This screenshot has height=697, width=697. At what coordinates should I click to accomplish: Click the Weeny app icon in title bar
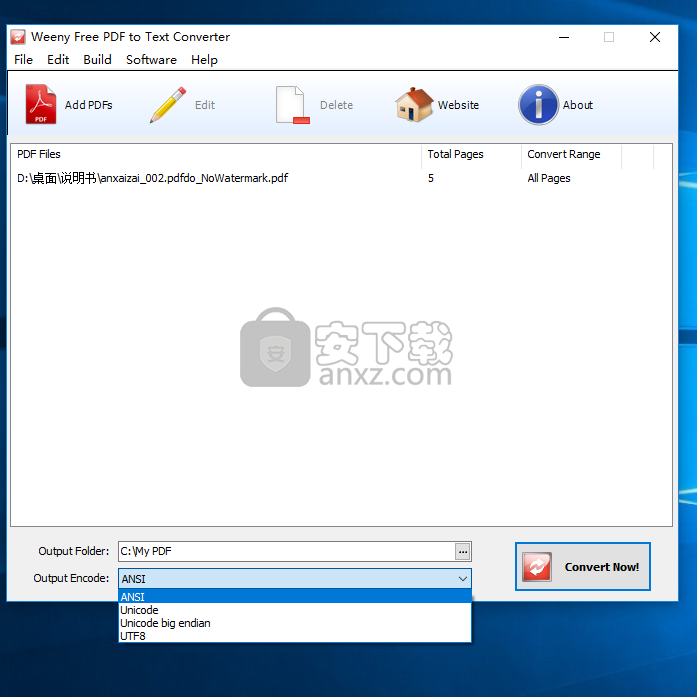click(x=18, y=37)
